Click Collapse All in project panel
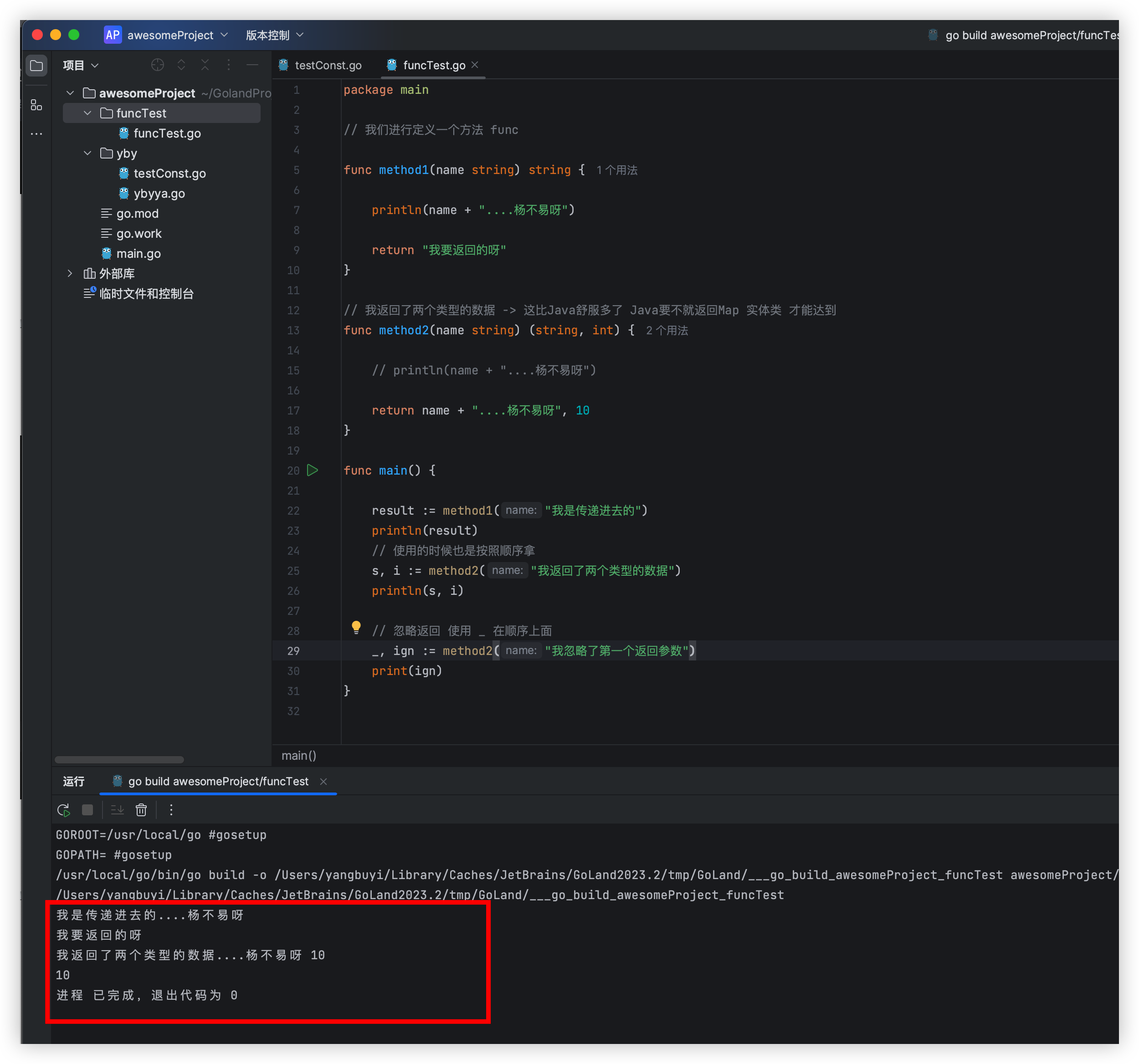The width and height of the screenshot is (1139, 1064). (x=205, y=65)
